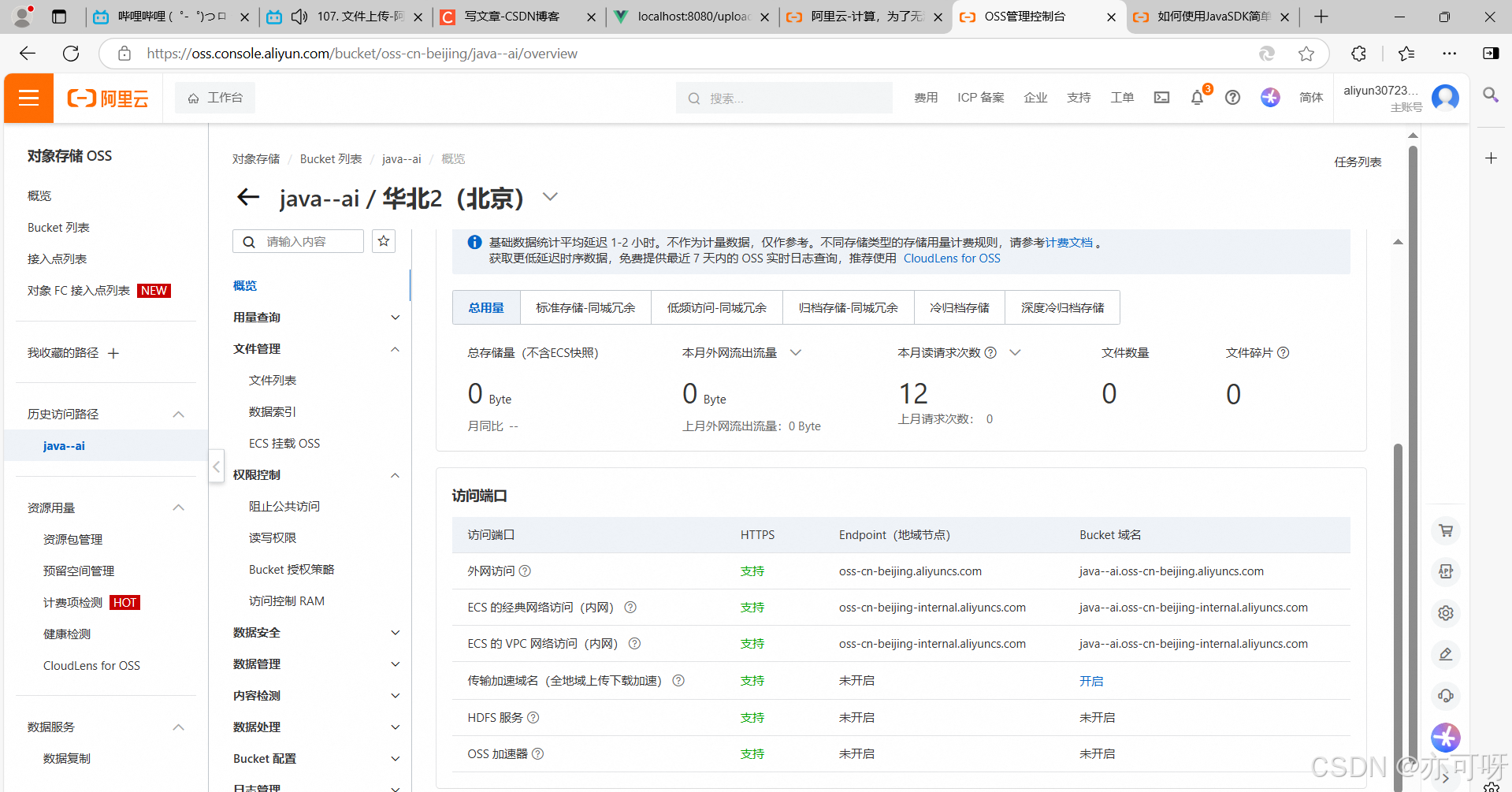Show help for 传输加速域名
Image resolution: width=1512 pixels, height=792 pixels.
point(678,680)
